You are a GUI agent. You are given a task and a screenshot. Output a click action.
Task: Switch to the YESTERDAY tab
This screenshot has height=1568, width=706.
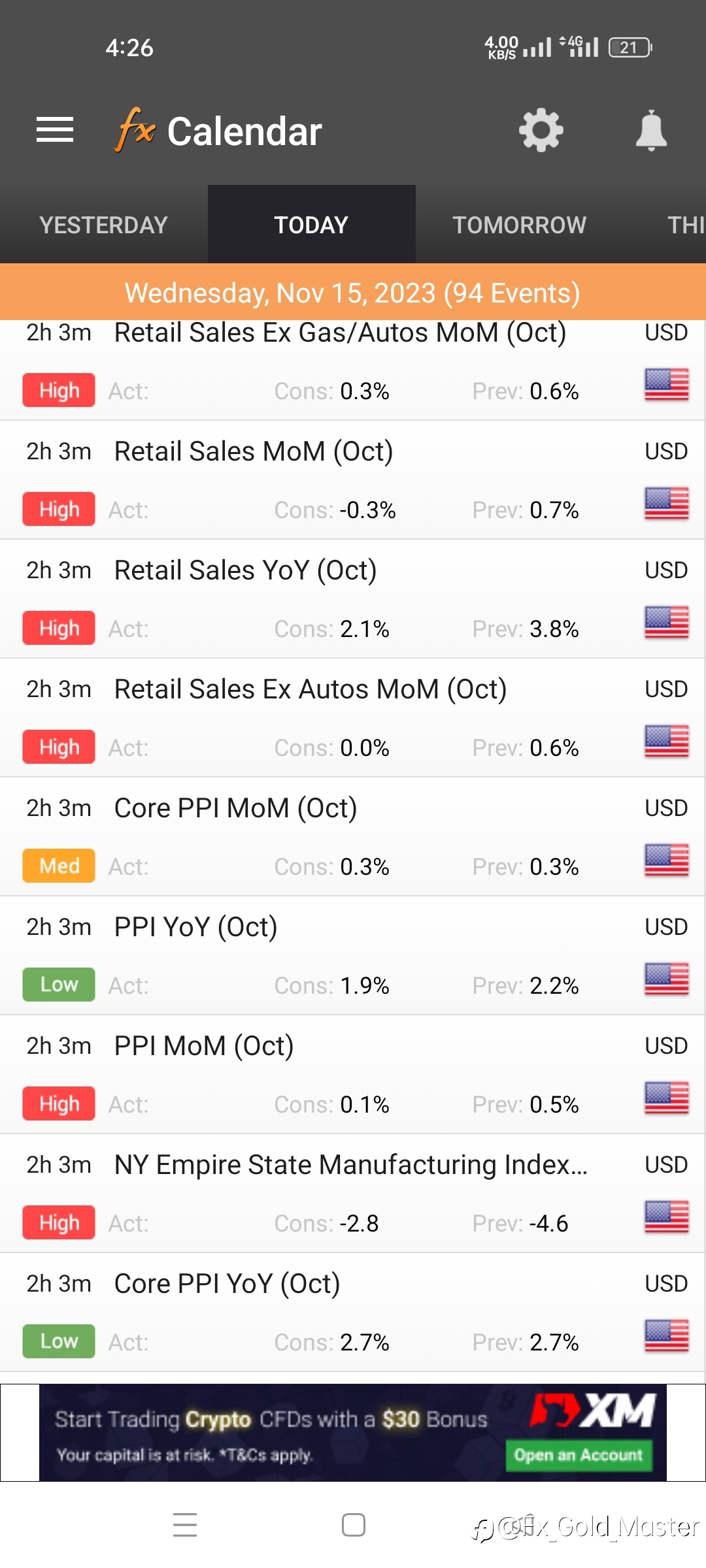coord(103,225)
